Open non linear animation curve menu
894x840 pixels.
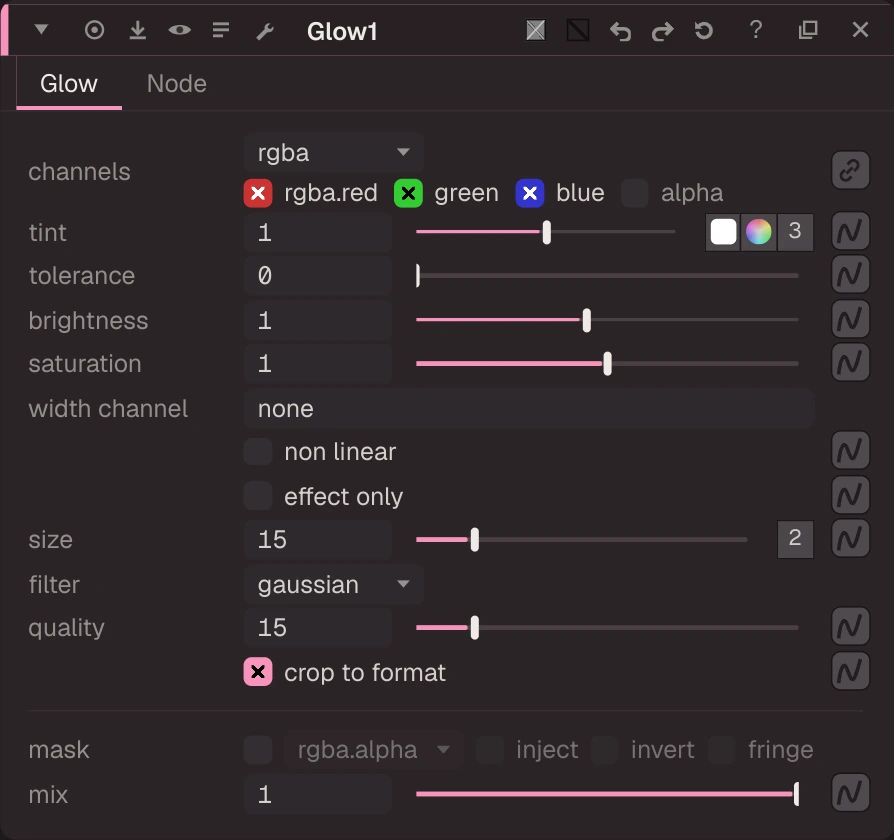pos(850,451)
